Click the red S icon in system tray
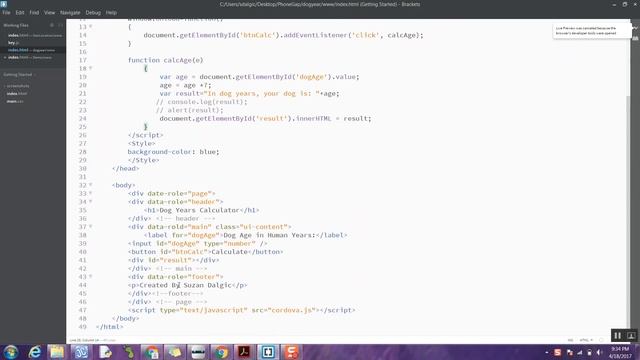This screenshot has width=640, height=360. tap(558, 352)
